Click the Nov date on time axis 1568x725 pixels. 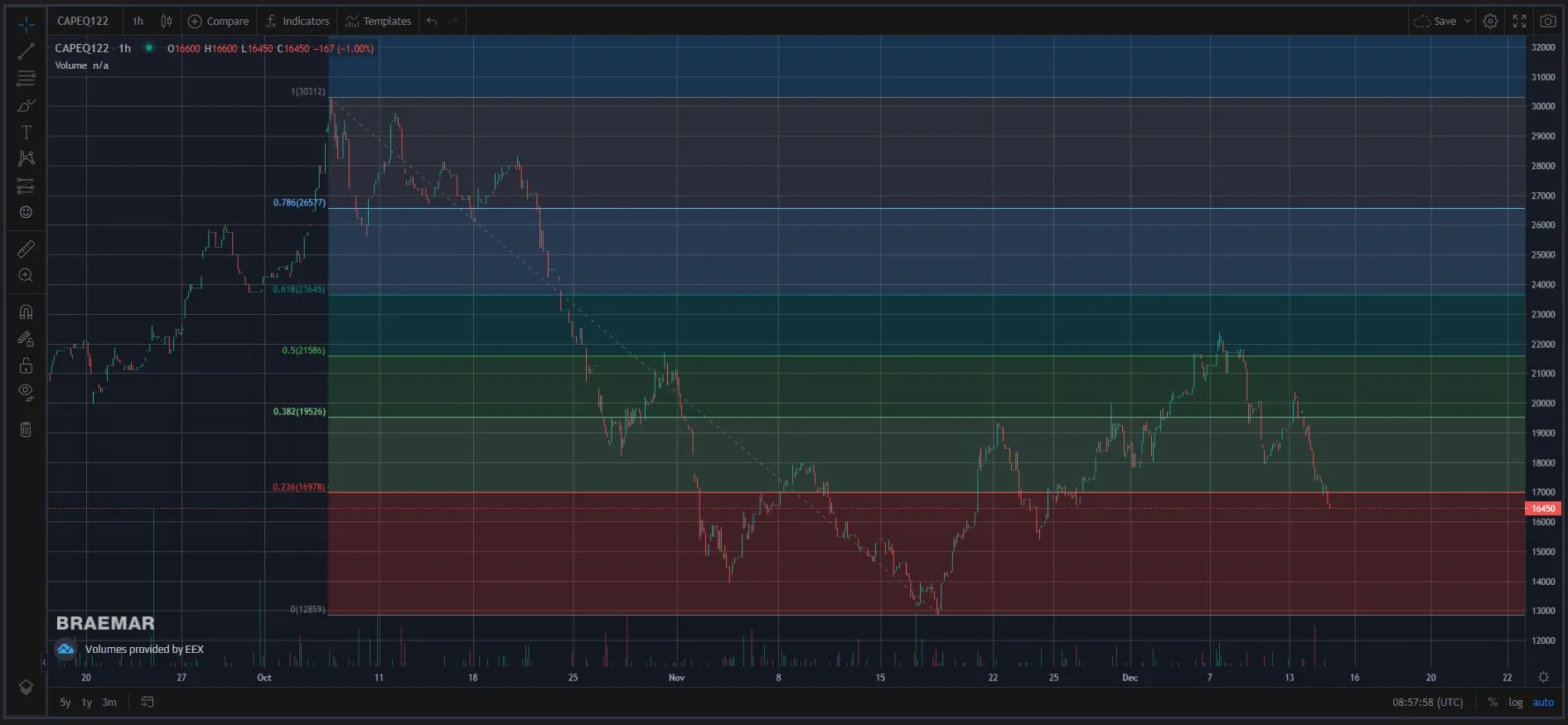click(x=677, y=678)
